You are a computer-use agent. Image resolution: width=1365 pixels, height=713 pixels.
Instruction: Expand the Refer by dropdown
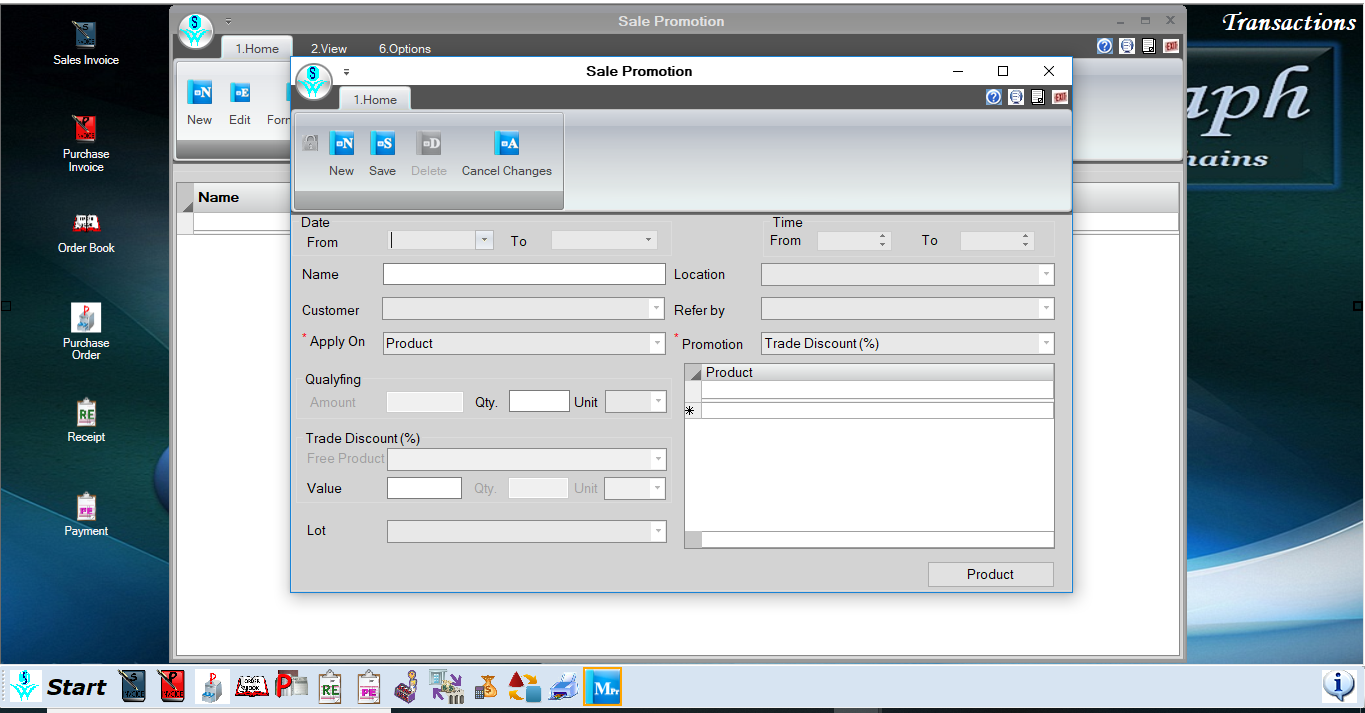[1046, 309]
